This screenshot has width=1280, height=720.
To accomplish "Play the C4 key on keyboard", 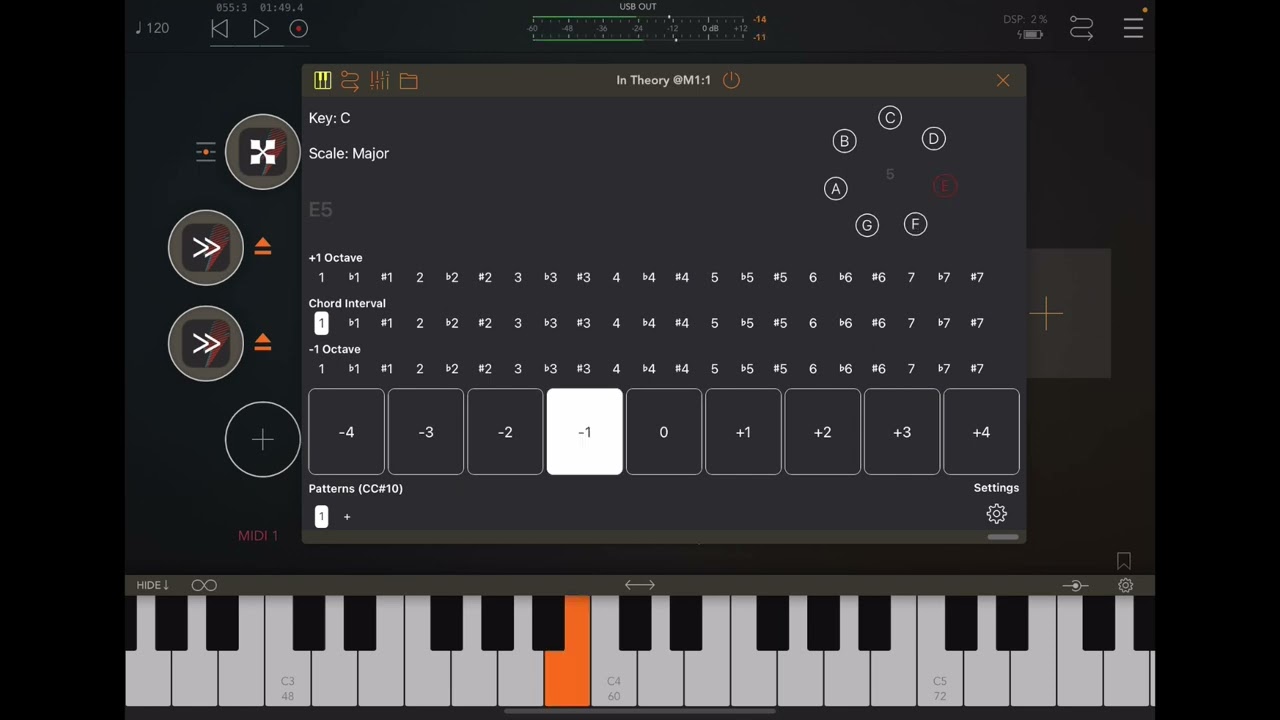I will click(x=613, y=680).
